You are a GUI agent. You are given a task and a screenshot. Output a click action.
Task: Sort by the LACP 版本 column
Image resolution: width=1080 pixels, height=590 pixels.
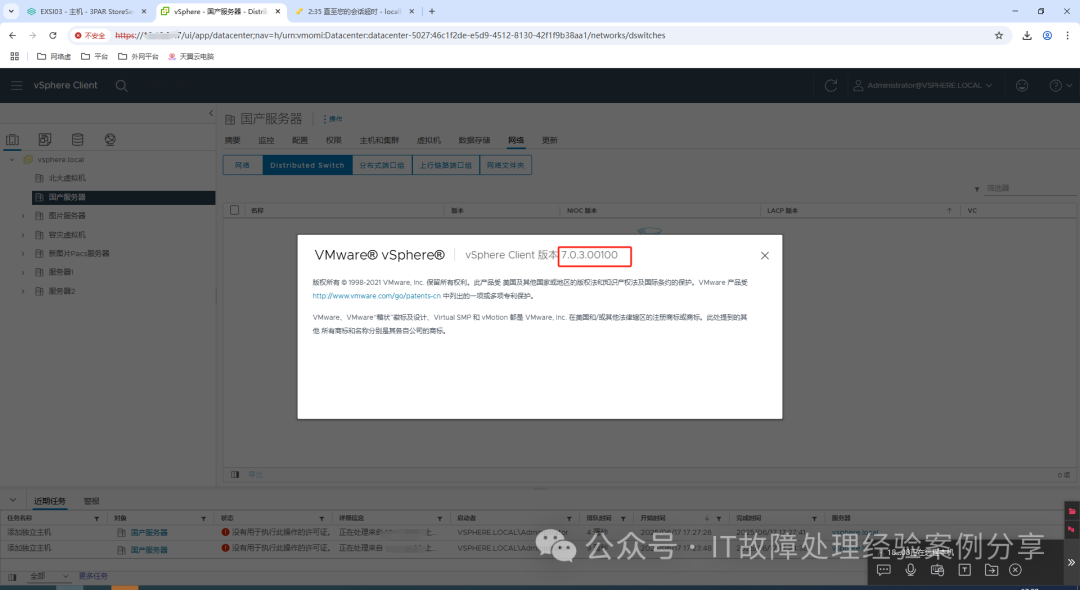click(x=782, y=211)
